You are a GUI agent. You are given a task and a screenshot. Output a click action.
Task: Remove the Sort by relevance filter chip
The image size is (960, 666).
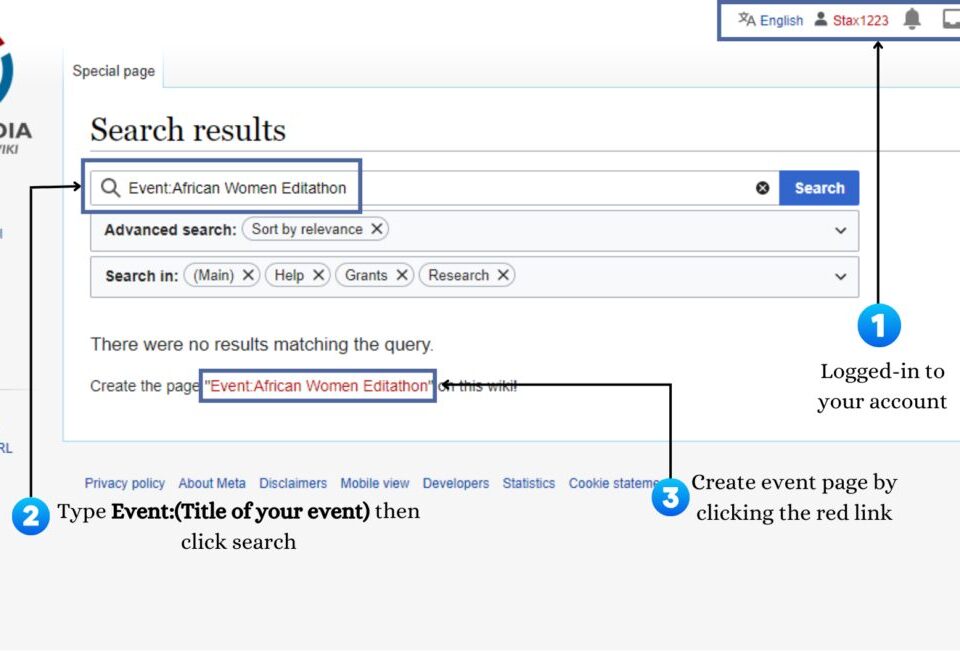(376, 229)
